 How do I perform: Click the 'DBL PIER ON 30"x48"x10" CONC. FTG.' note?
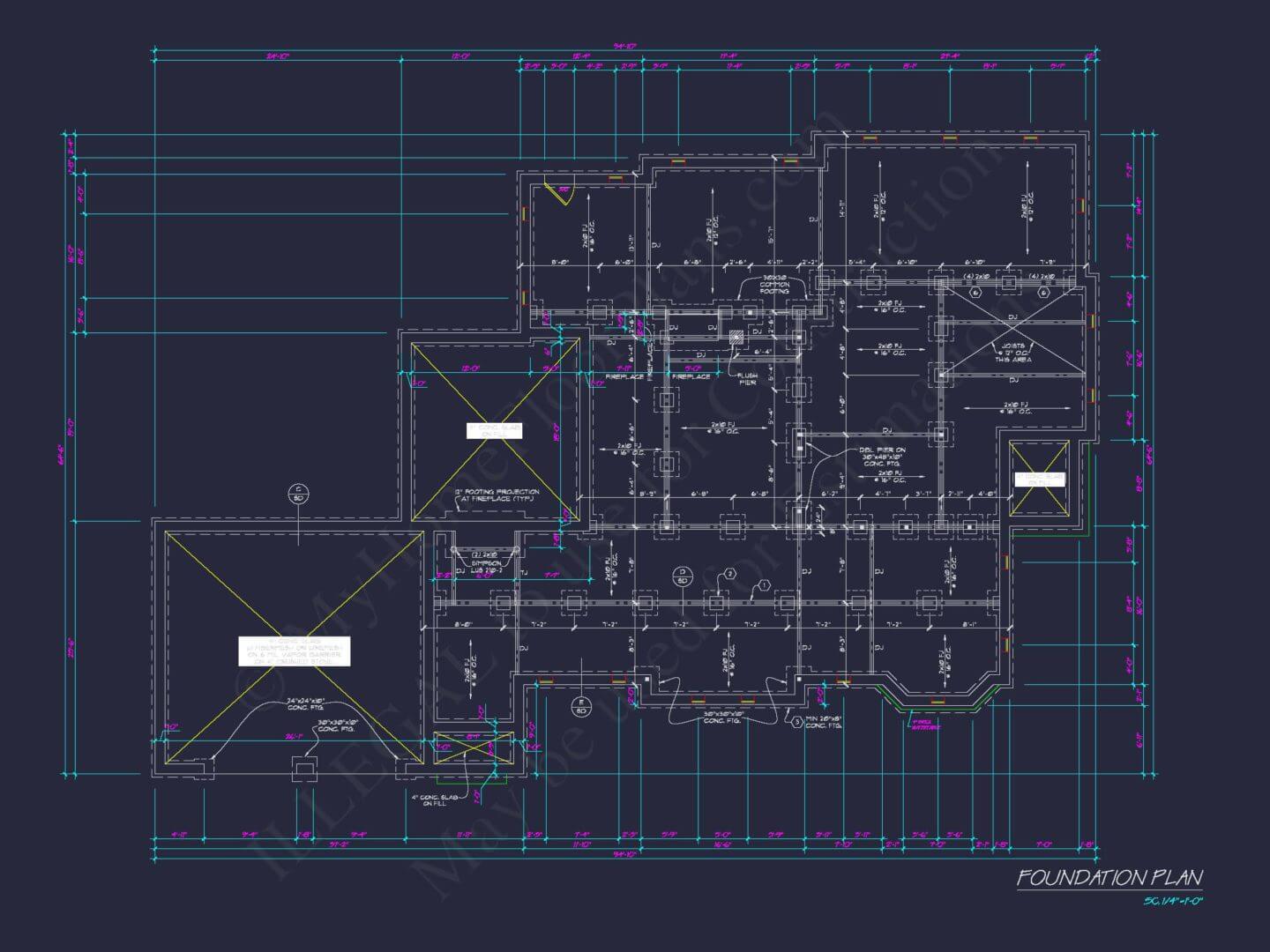(x=882, y=456)
